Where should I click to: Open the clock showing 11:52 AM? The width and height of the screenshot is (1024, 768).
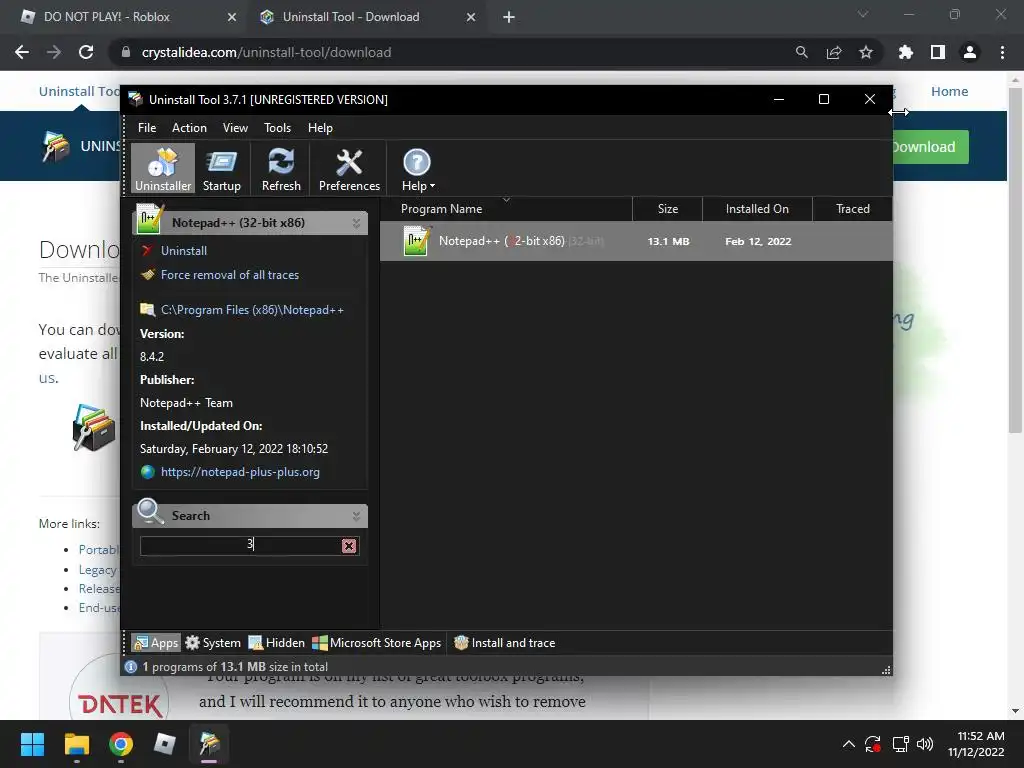[976, 744]
